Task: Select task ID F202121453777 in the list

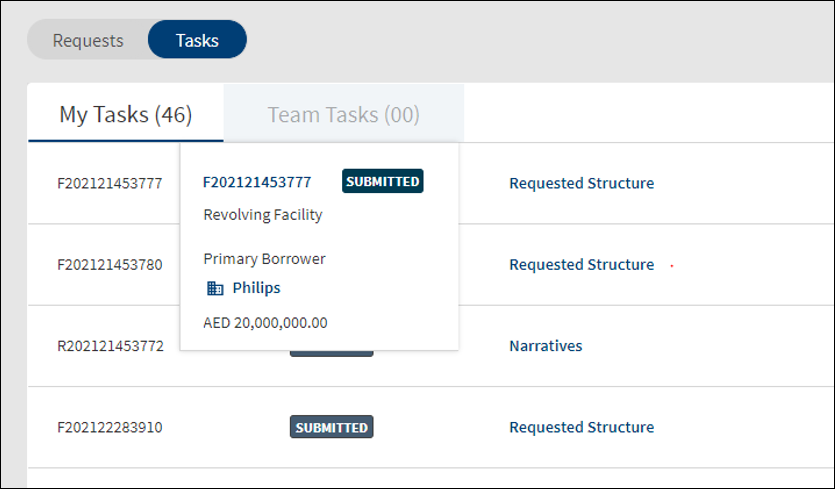Action: click(110, 183)
